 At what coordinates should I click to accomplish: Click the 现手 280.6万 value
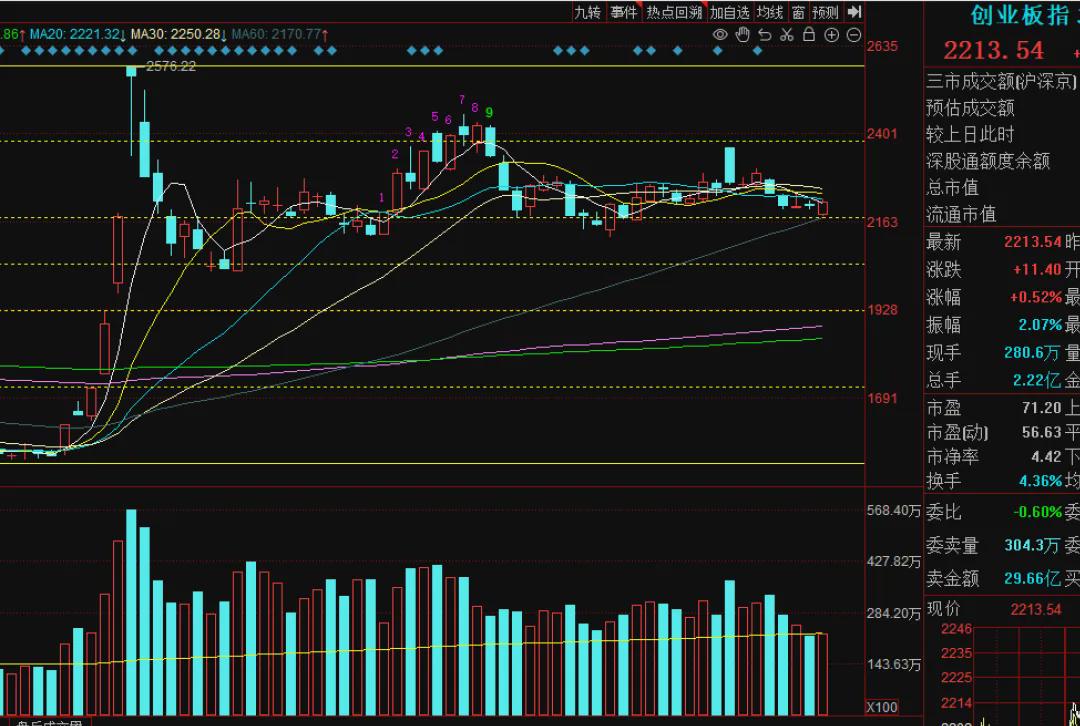coord(1032,353)
